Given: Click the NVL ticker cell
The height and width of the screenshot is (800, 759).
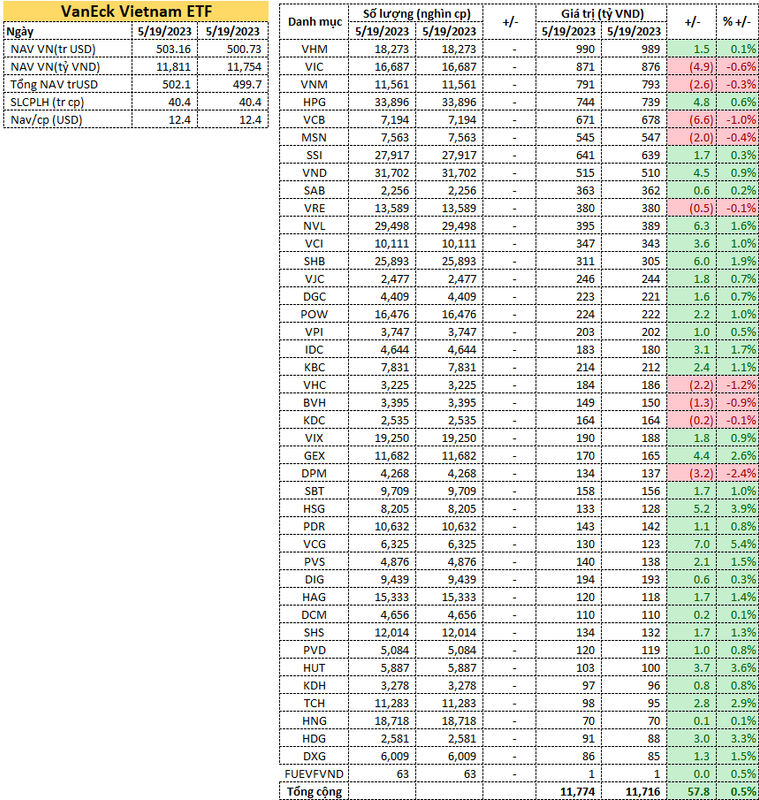Looking at the screenshot, I should click(314, 226).
